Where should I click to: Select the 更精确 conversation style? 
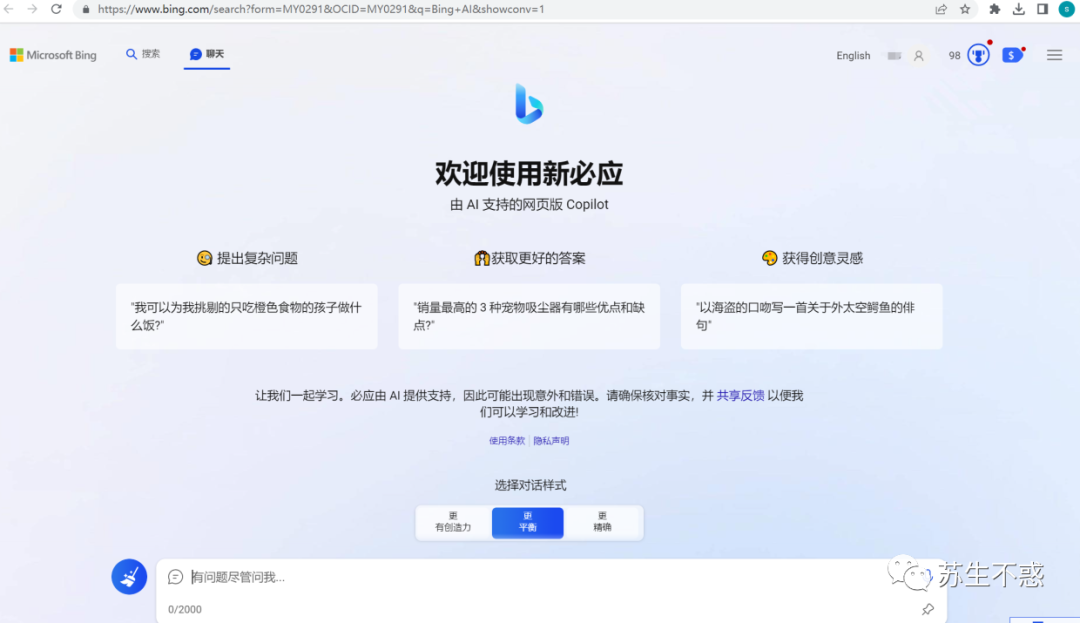coord(602,522)
